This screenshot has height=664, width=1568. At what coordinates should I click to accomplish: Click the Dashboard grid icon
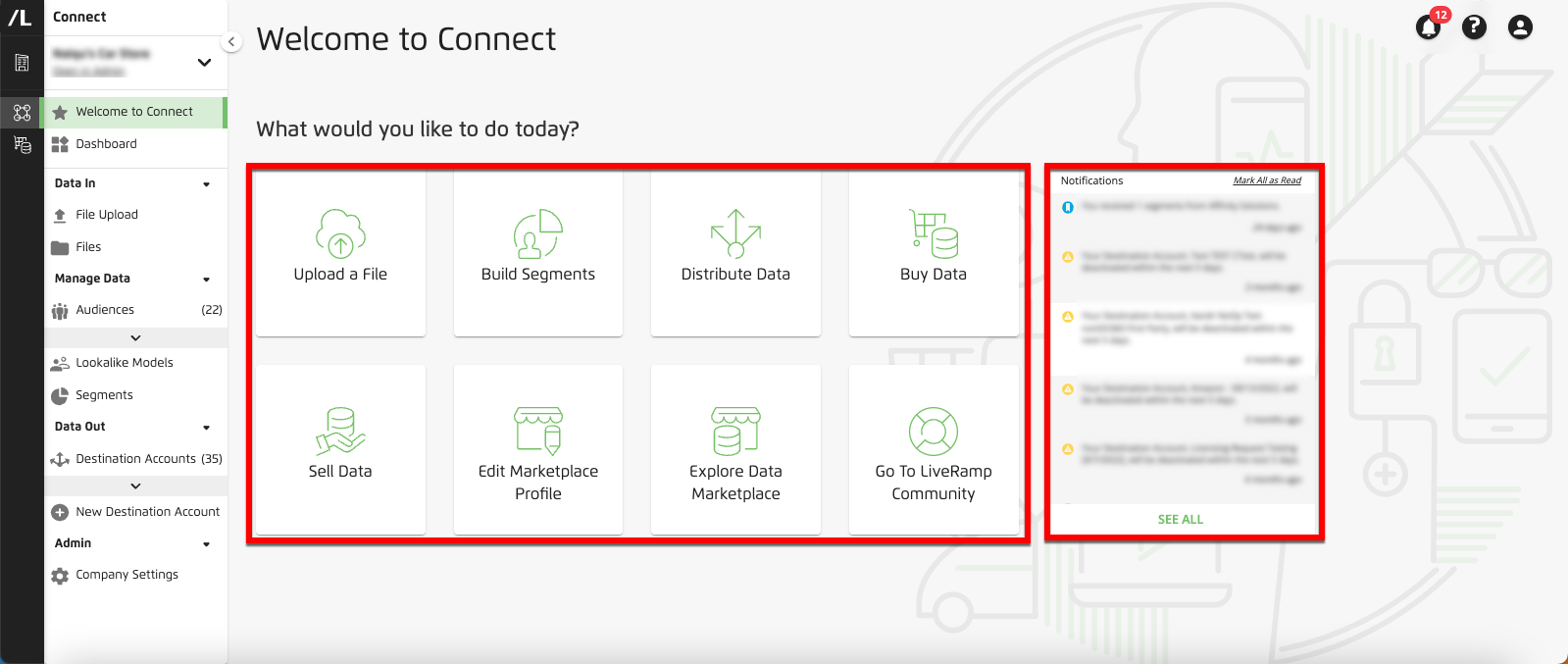pyautogui.click(x=60, y=144)
